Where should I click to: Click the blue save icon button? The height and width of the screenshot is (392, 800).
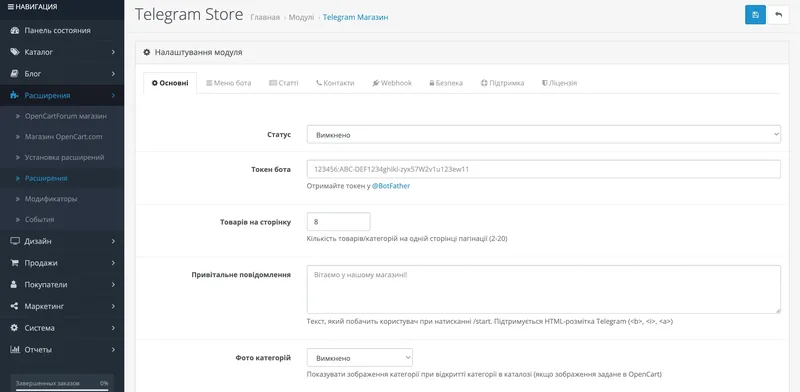[755, 15]
